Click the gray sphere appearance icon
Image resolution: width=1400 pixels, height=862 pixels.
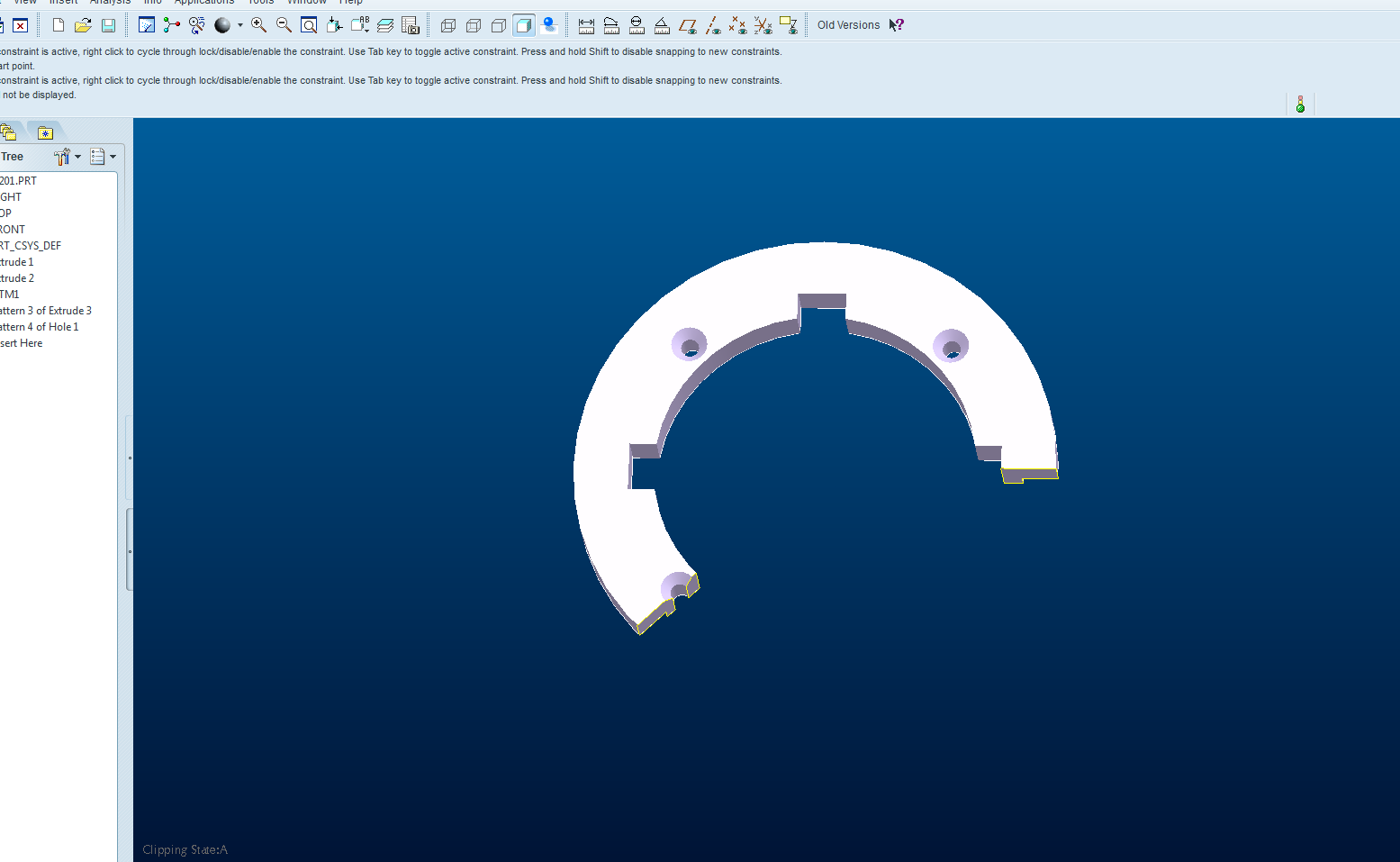pyautogui.click(x=222, y=25)
